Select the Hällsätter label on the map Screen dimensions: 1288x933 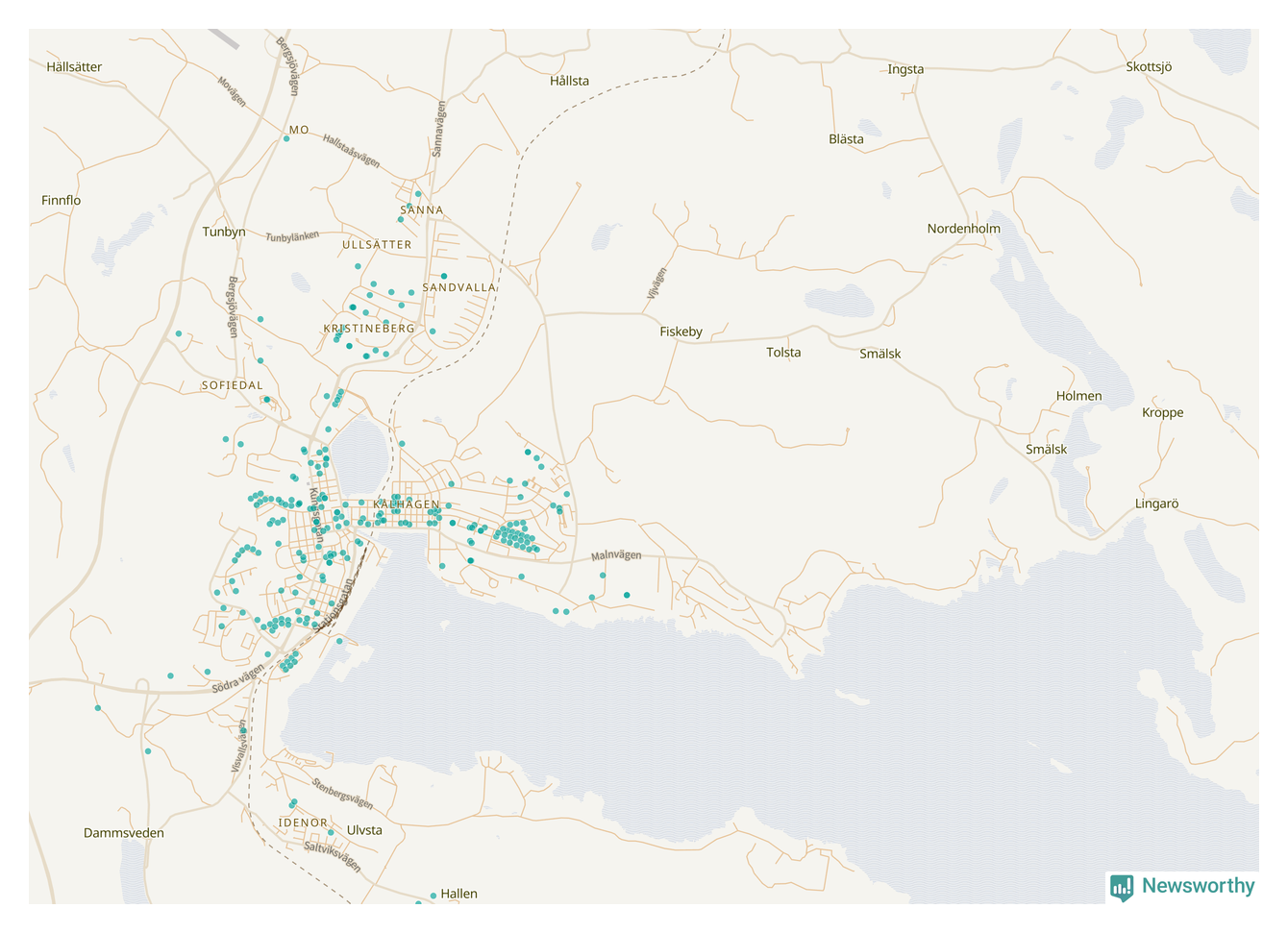click(74, 67)
